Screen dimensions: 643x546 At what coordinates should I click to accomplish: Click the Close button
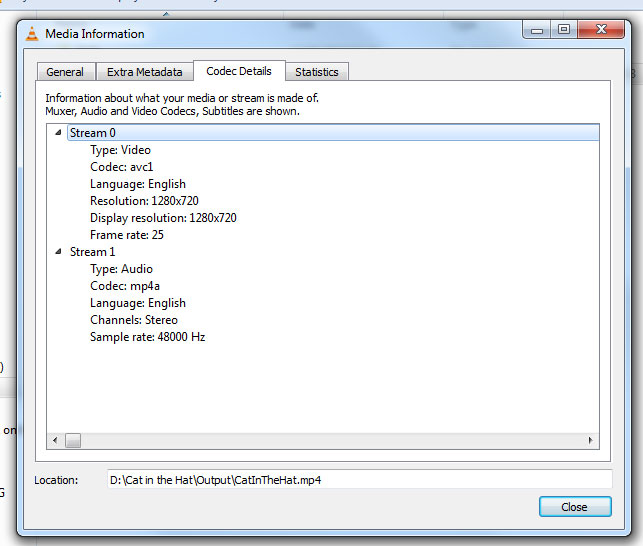click(x=575, y=507)
